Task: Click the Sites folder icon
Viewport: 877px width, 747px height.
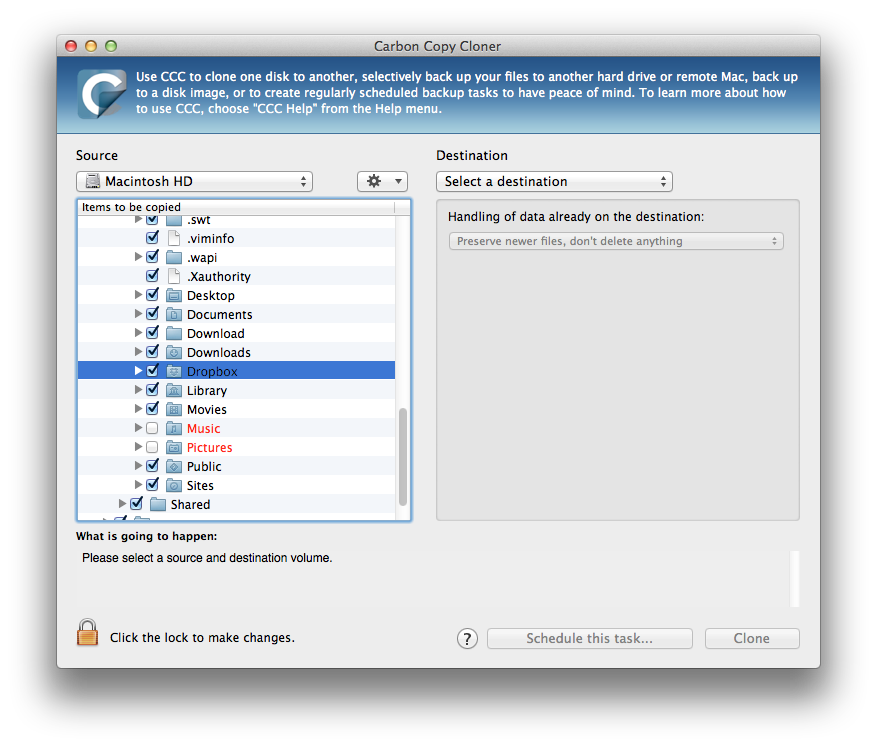Action: point(174,485)
